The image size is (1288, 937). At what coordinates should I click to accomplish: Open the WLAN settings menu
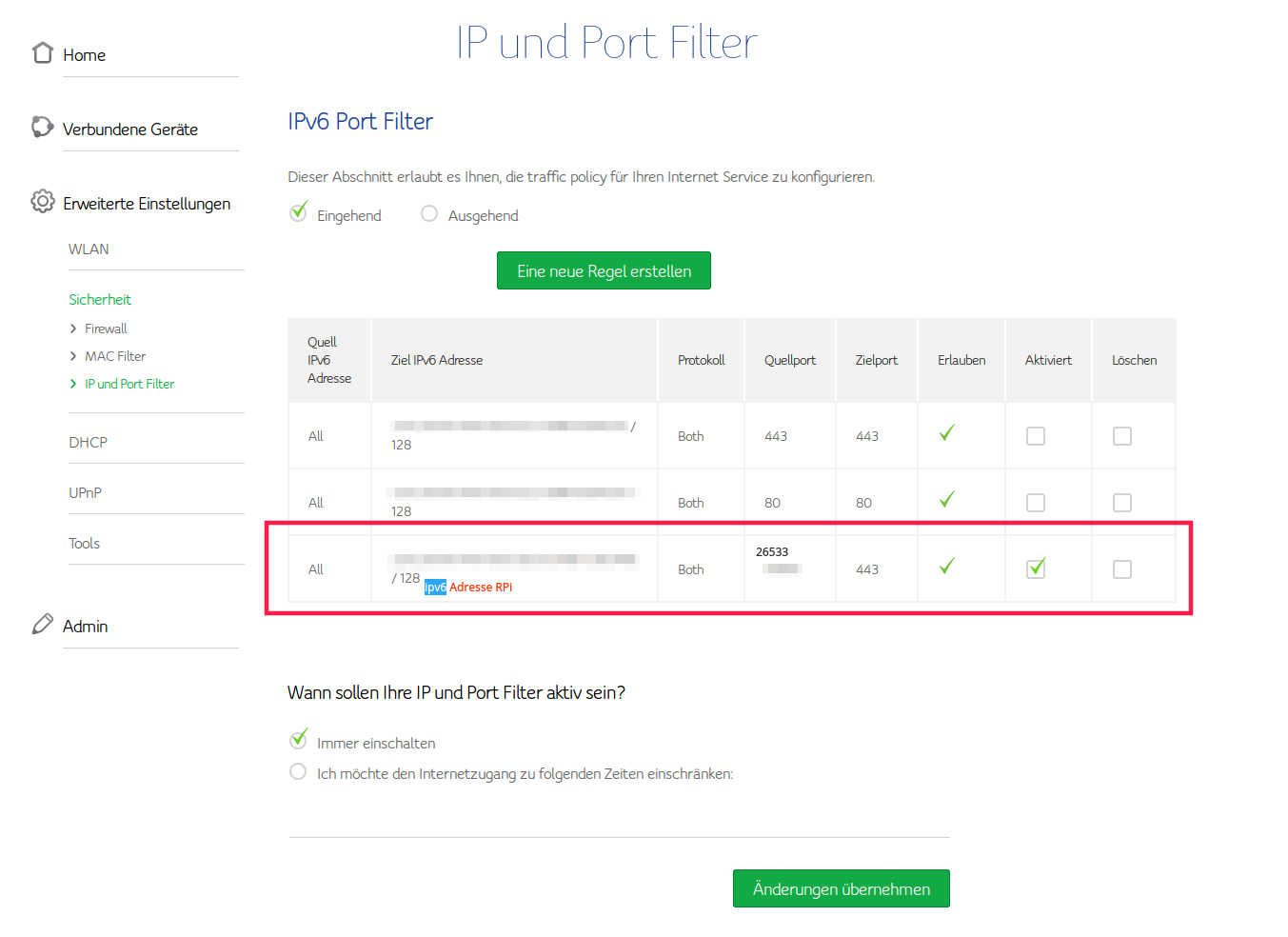pos(89,249)
